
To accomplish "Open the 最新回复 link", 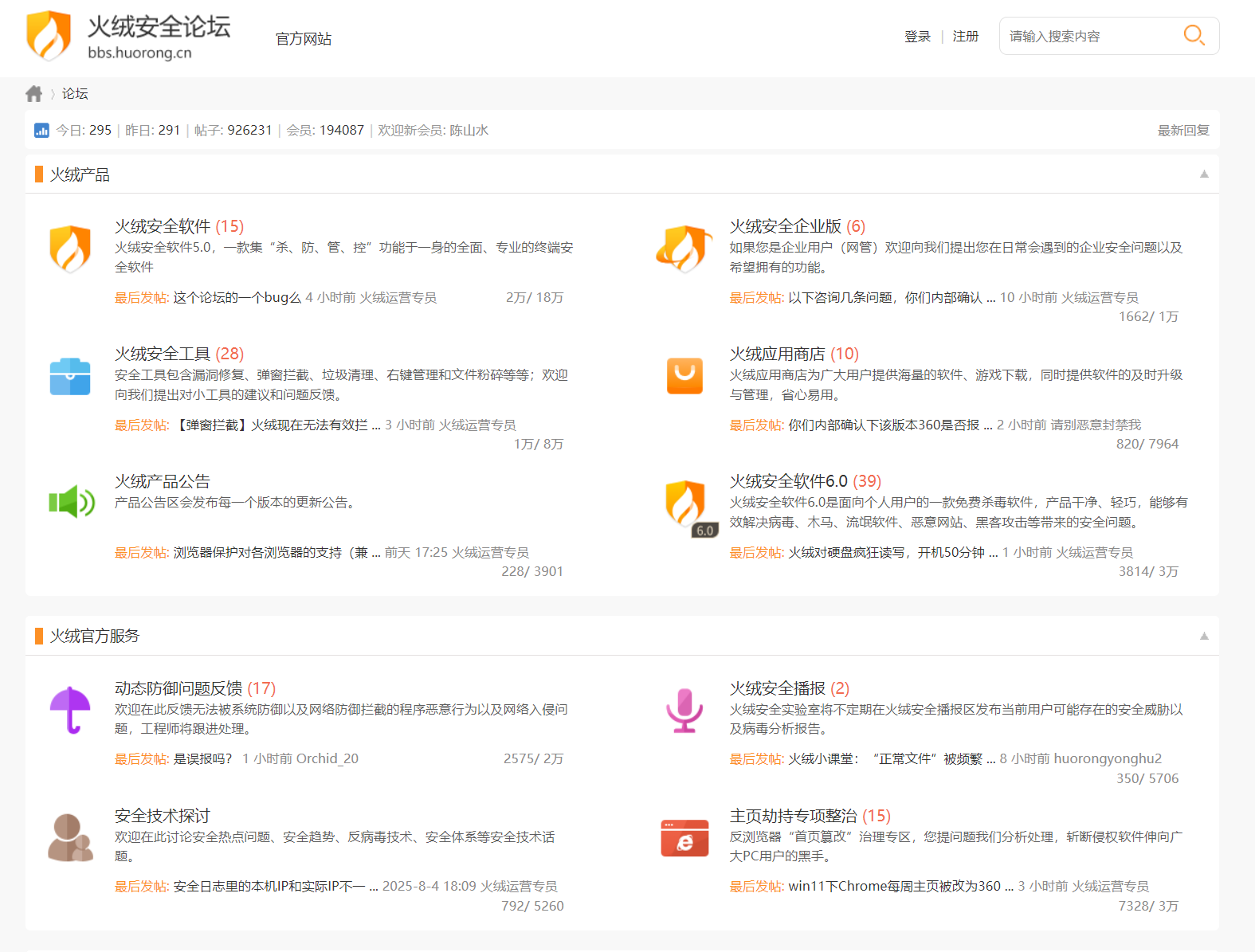I will [x=1183, y=131].
